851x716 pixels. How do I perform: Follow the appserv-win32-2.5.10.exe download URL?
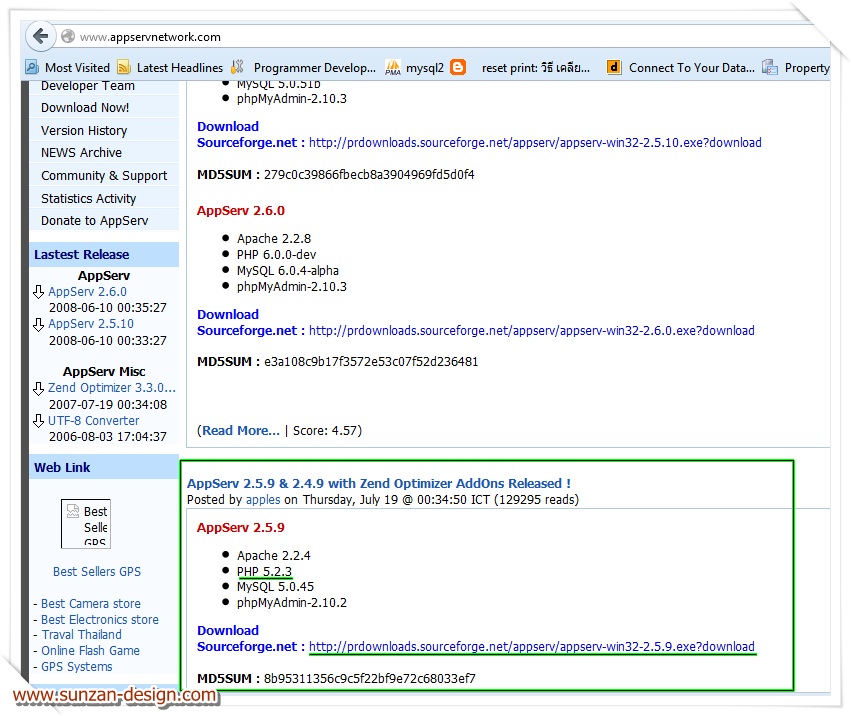click(x=535, y=143)
